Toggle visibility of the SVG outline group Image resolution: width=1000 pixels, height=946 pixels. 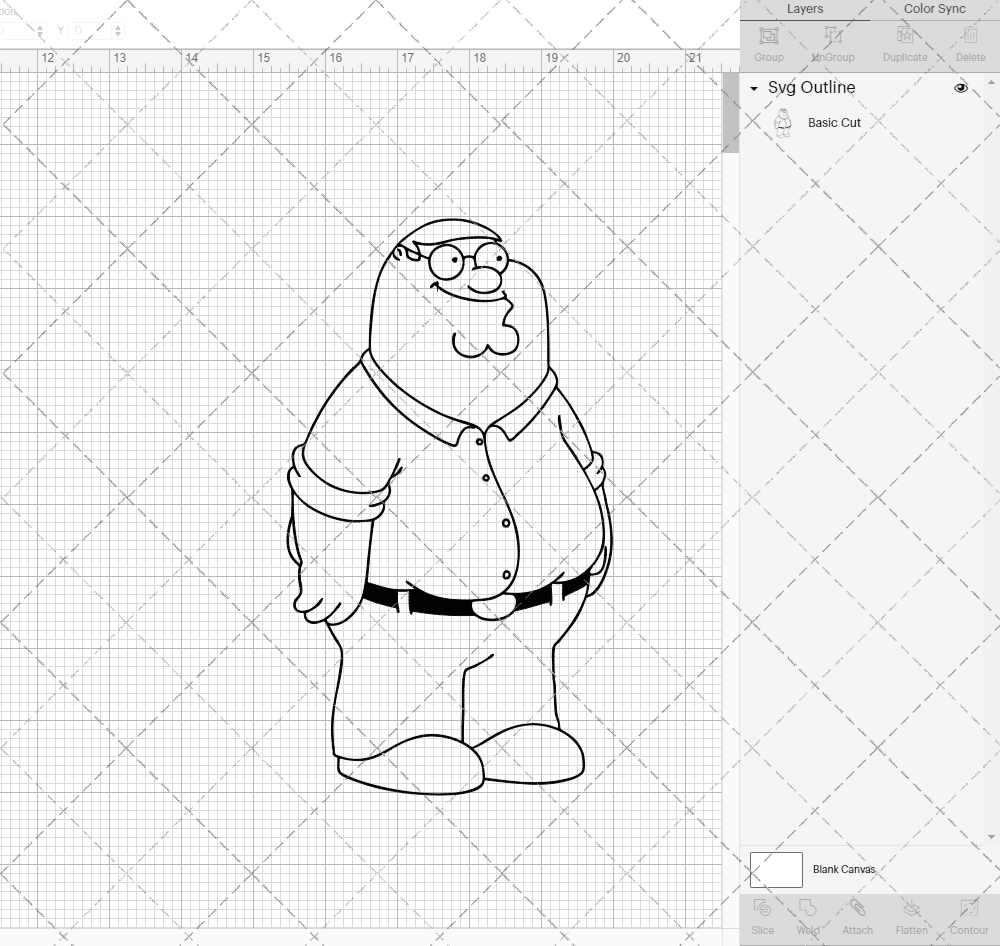click(x=960, y=88)
